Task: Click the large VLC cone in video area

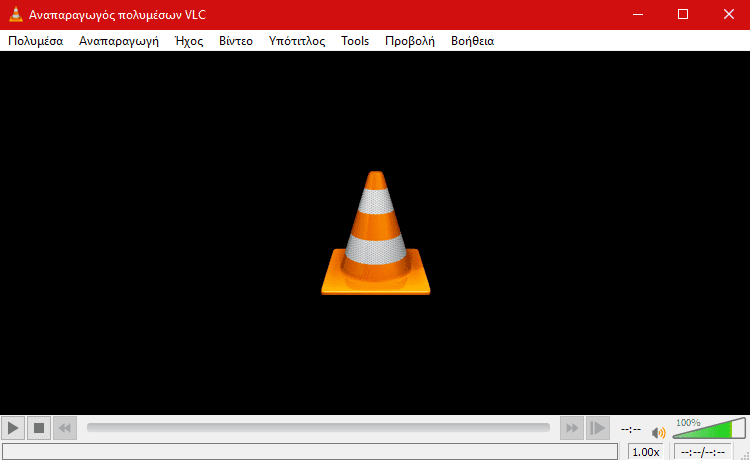Action: (x=375, y=233)
